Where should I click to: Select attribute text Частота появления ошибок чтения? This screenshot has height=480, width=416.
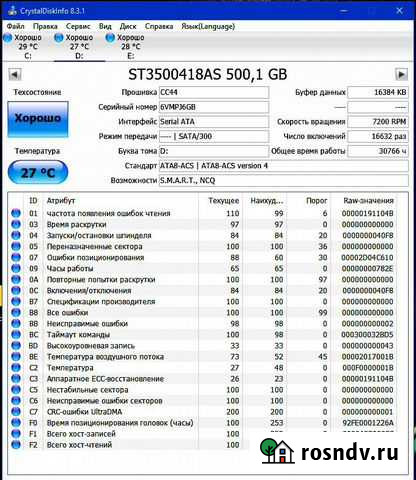pyautogui.click(x=108, y=213)
